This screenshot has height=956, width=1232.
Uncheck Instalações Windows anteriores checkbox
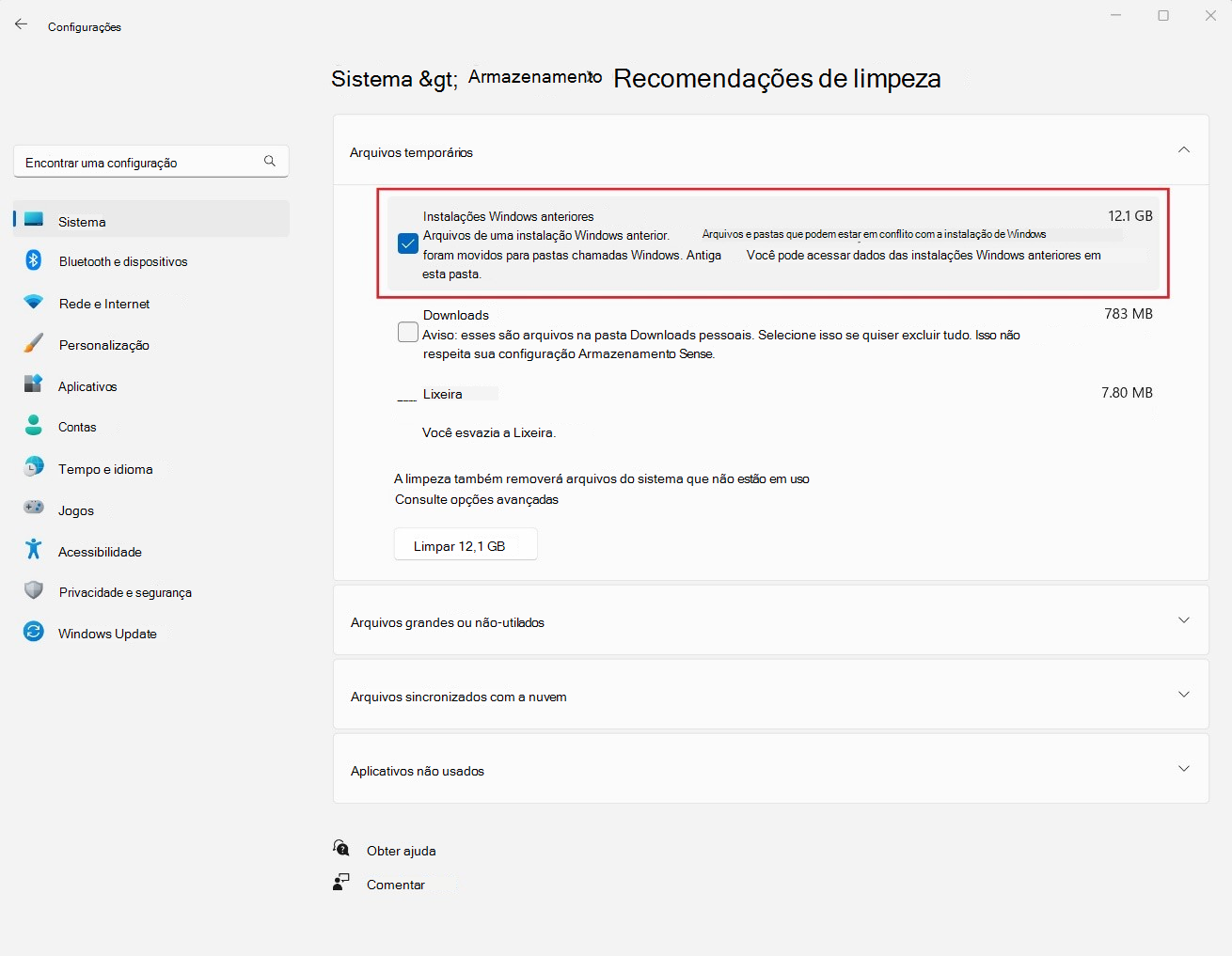pos(408,244)
